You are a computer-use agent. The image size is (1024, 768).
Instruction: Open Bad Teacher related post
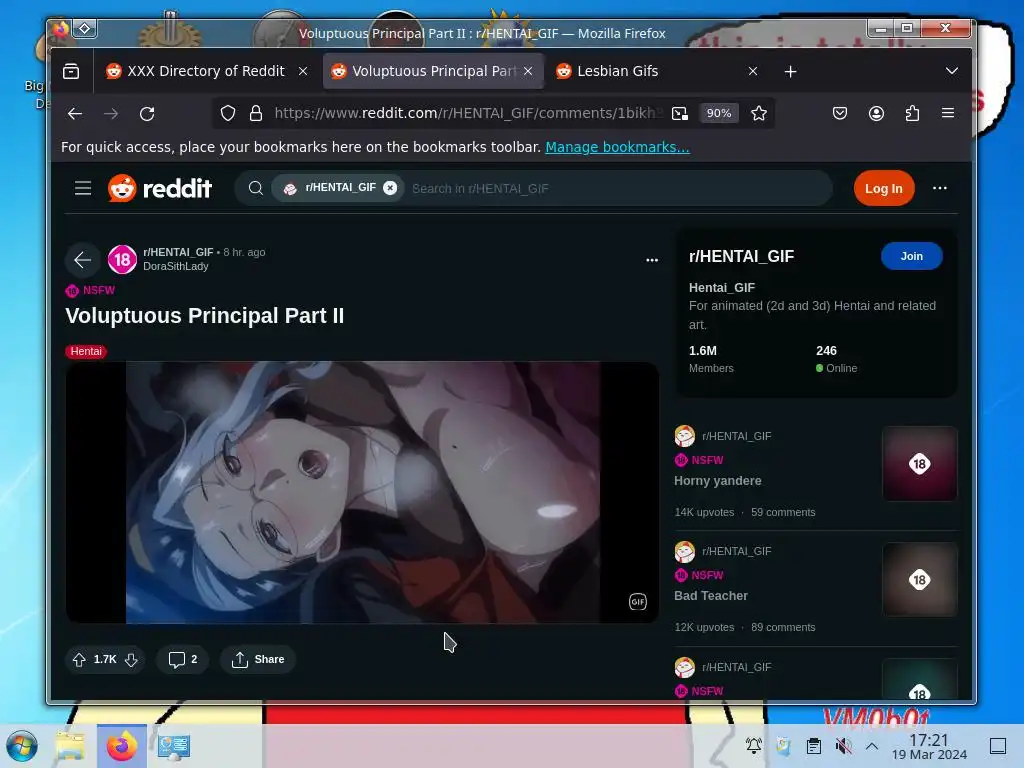tap(711, 596)
